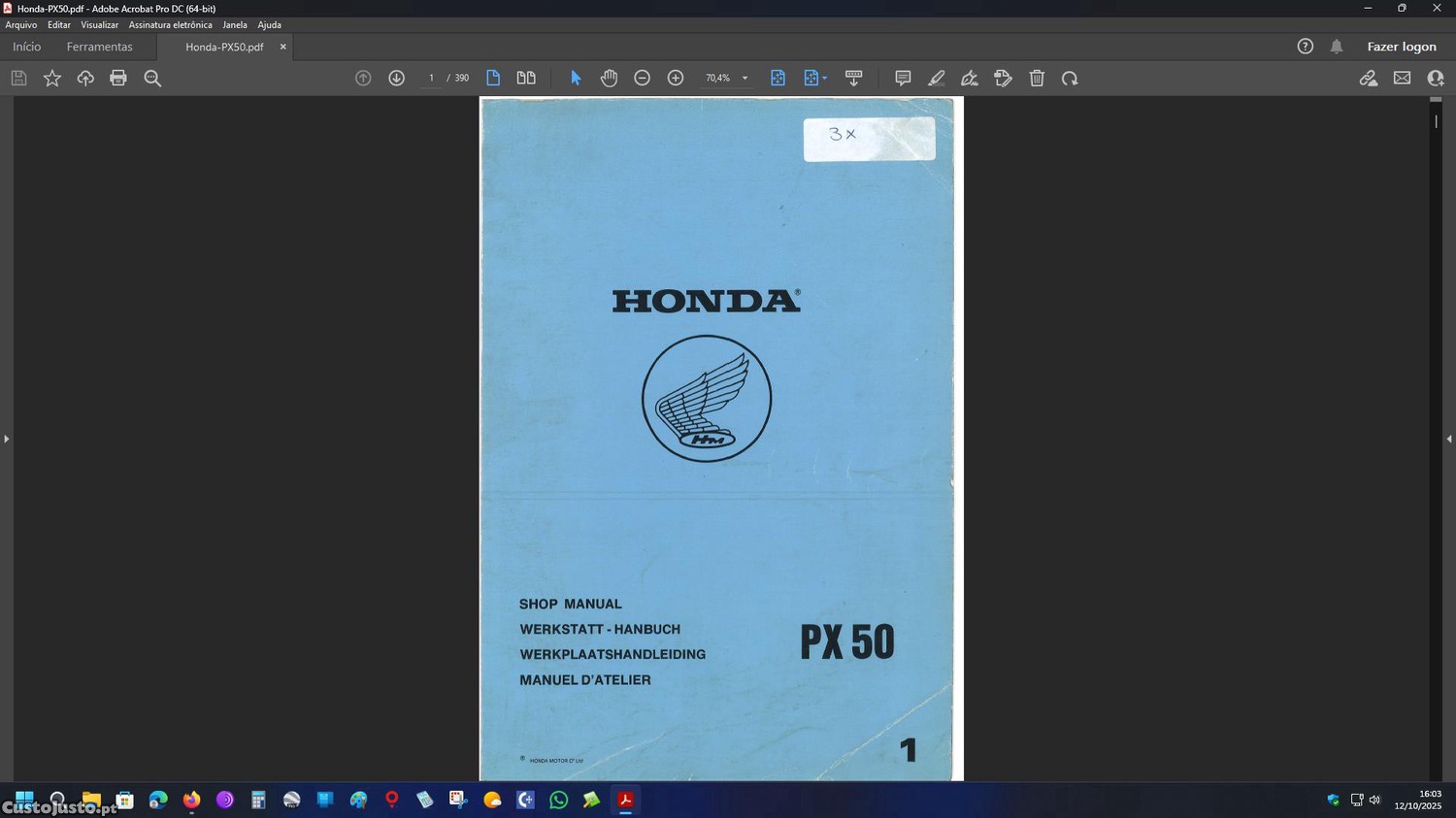This screenshot has width=1456, height=818.
Task: Toggle two-page view mode
Action: click(526, 79)
